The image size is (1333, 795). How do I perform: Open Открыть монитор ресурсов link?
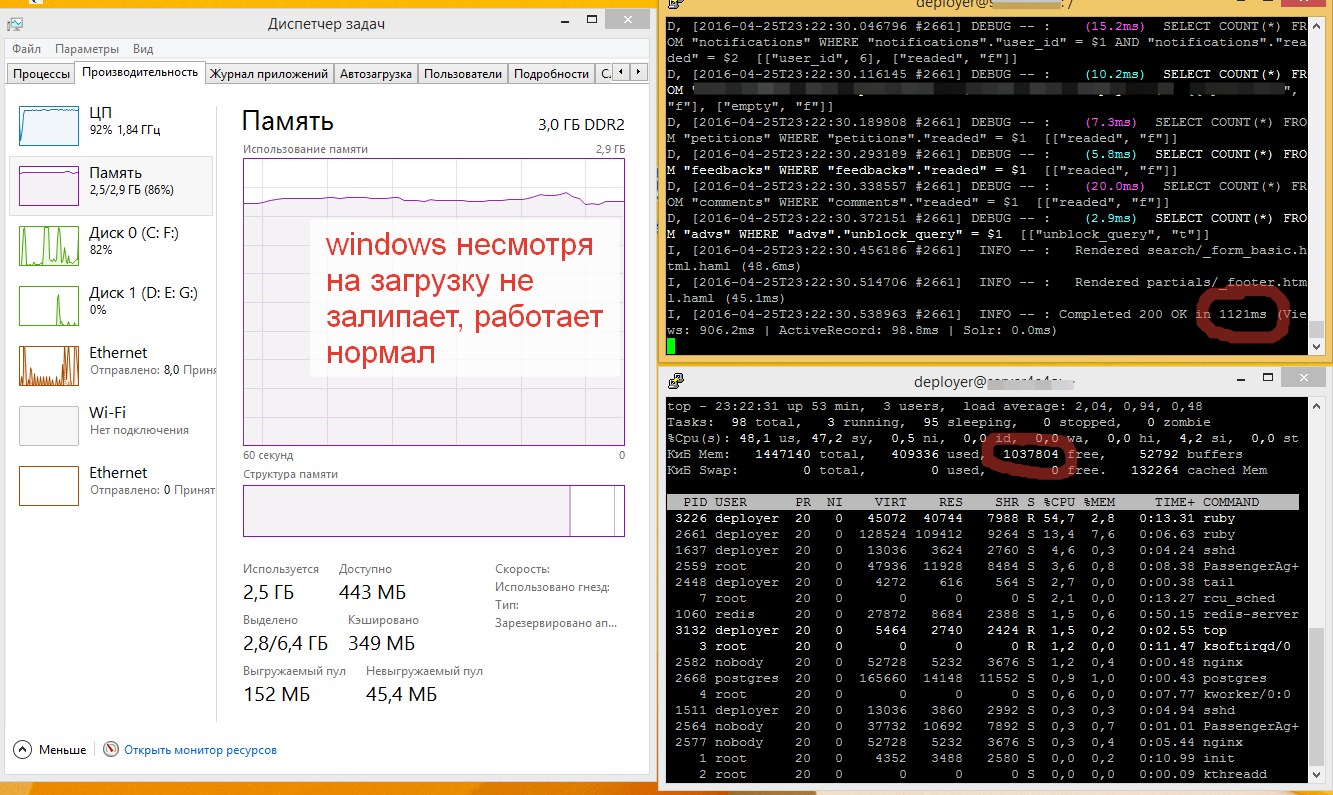(x=200, y=749)
